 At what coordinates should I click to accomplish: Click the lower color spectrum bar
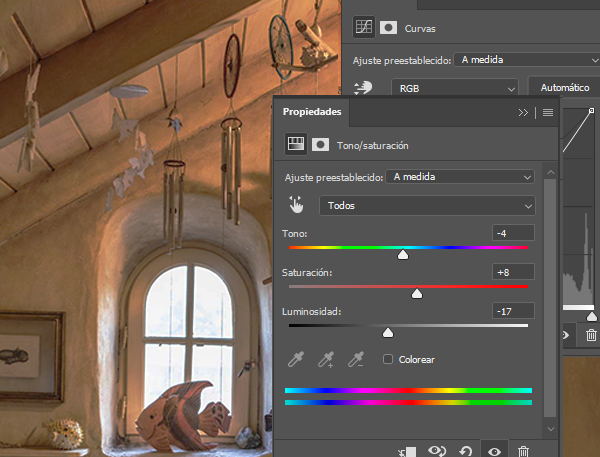pyautogui.click(x=408, y=402)
